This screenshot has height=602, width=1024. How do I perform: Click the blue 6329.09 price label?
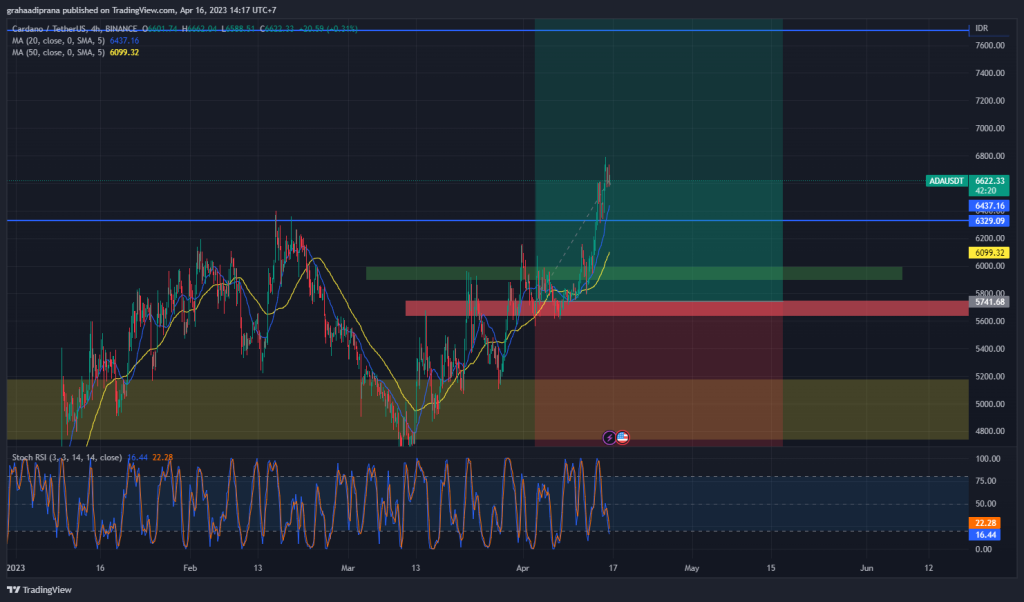coord(989,221)
